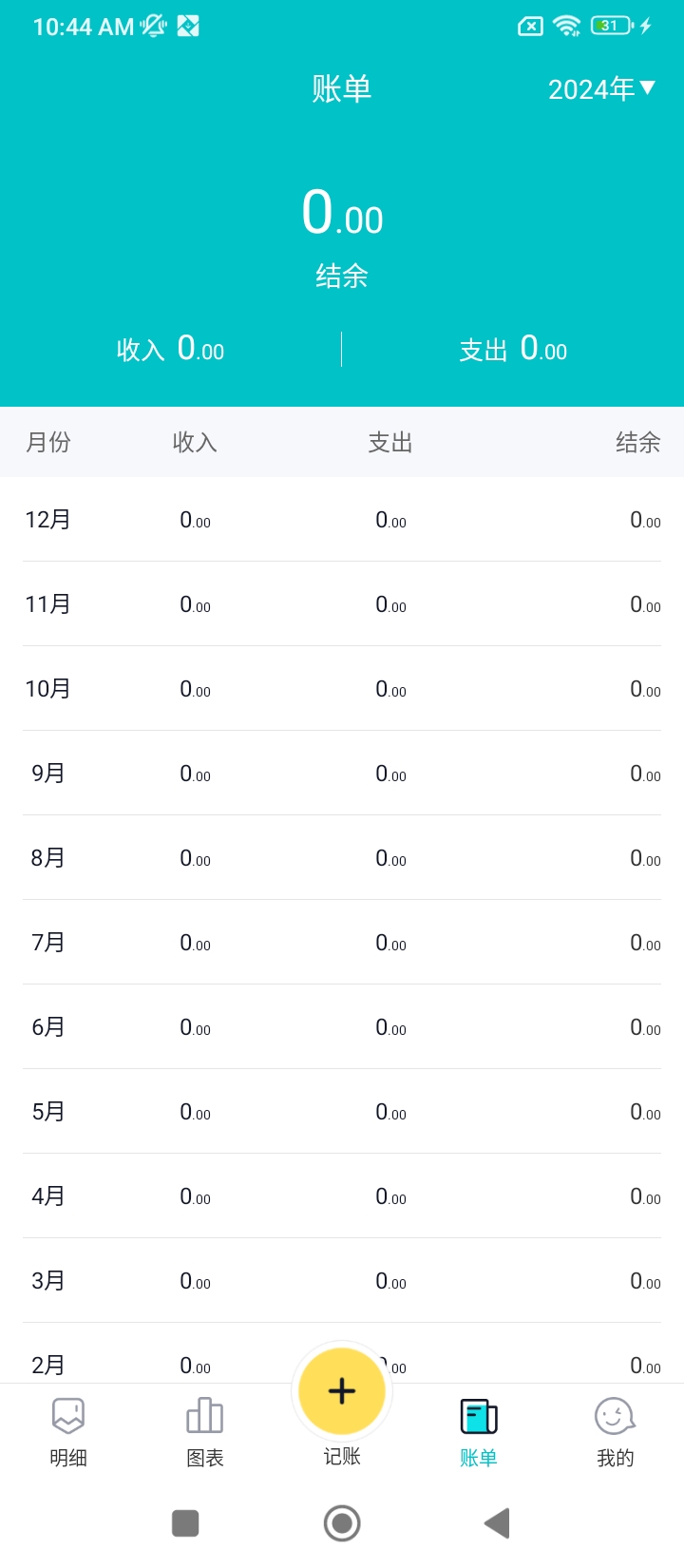Select the 3月 row in the list
This screenshot has height=1568, width=684.
pyautogui.click(x=342, y=1281)
